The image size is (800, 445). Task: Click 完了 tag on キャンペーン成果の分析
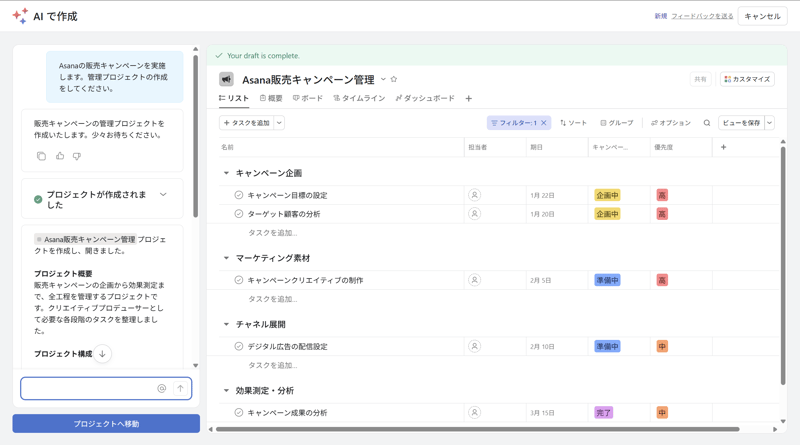[x=604, y=412]
